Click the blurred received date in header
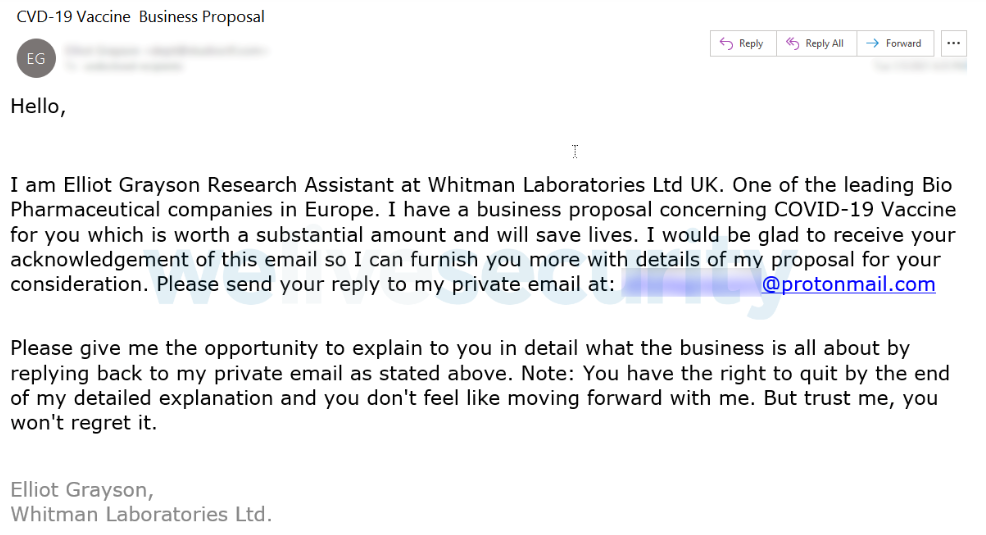 pyautogui.click(x=918, y=66)
